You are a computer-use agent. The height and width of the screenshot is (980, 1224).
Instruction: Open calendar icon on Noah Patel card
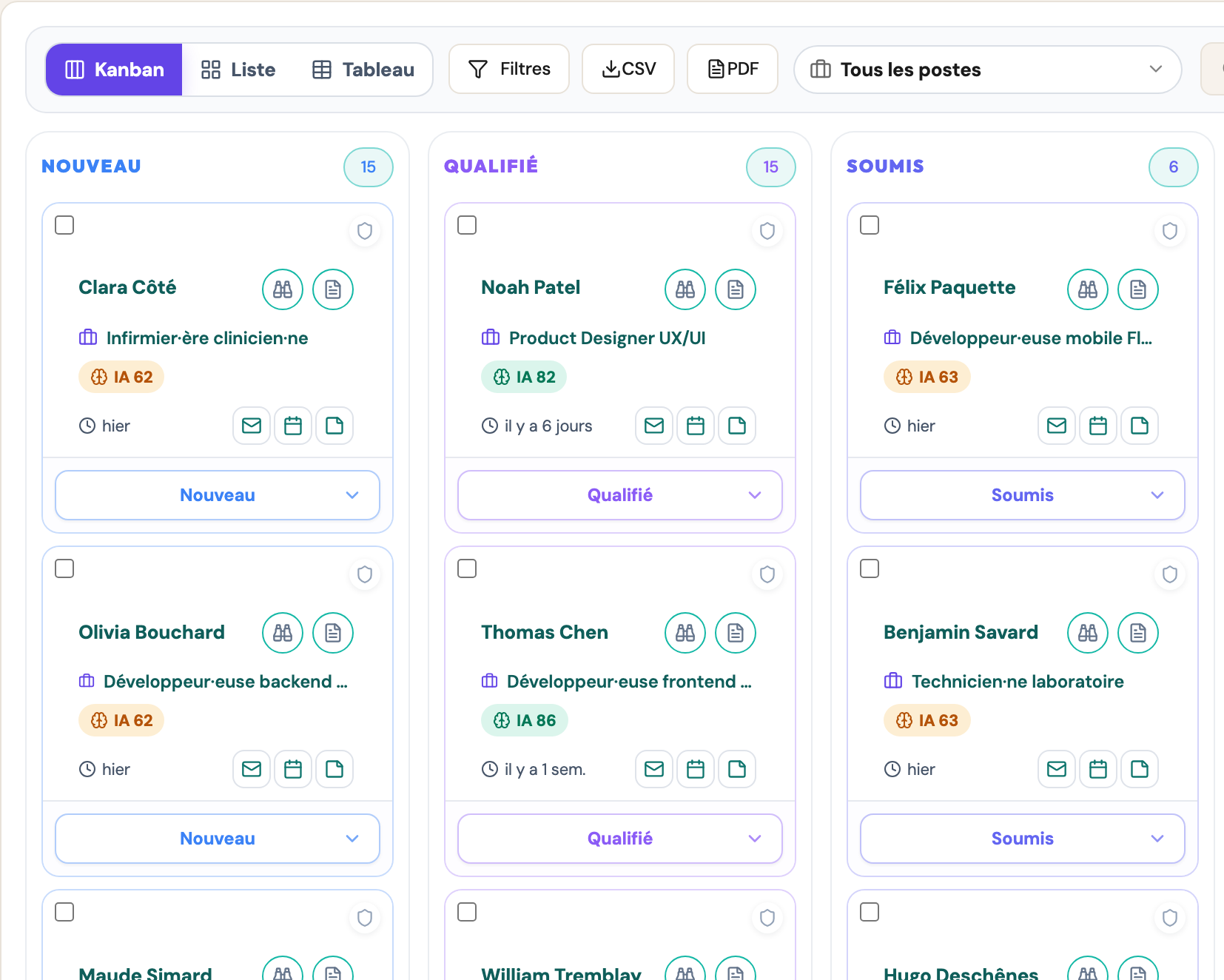(696, 426)
